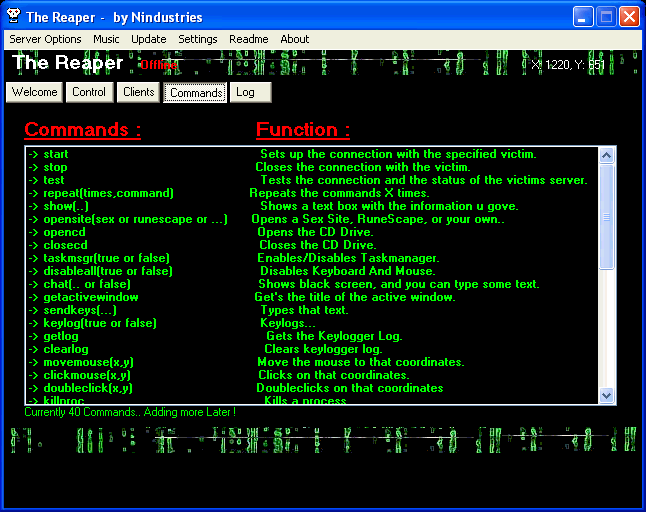The width and height of the screenshot is (646, 512).
Task: Click the X, Y coordinates readout
Action: click(x=567, y=65)
